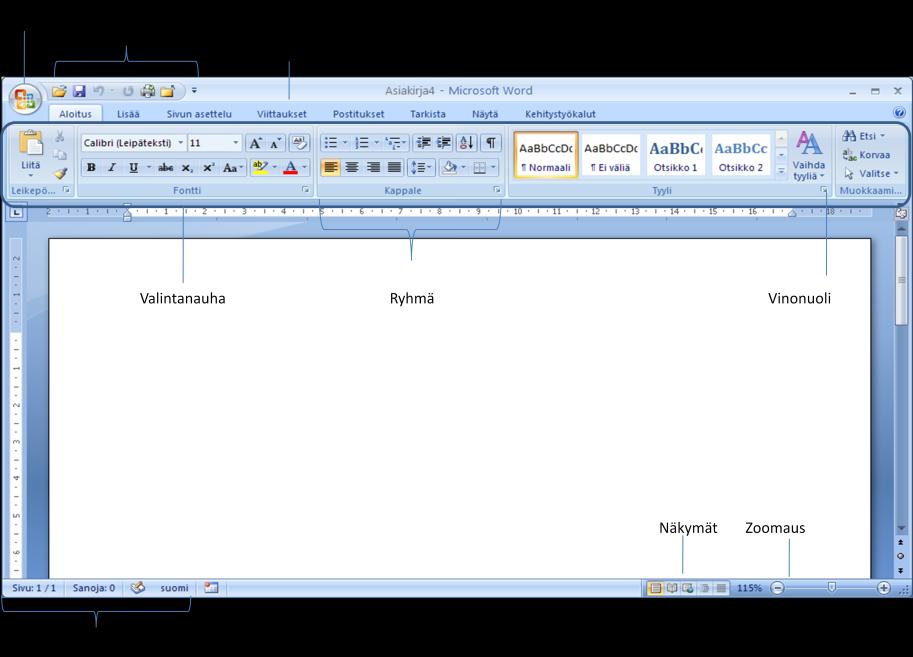Image resolution: width=913 pixels, height=657 pixels.
Task: Open Word help with the question mark icon
Action: click(899, 113)
